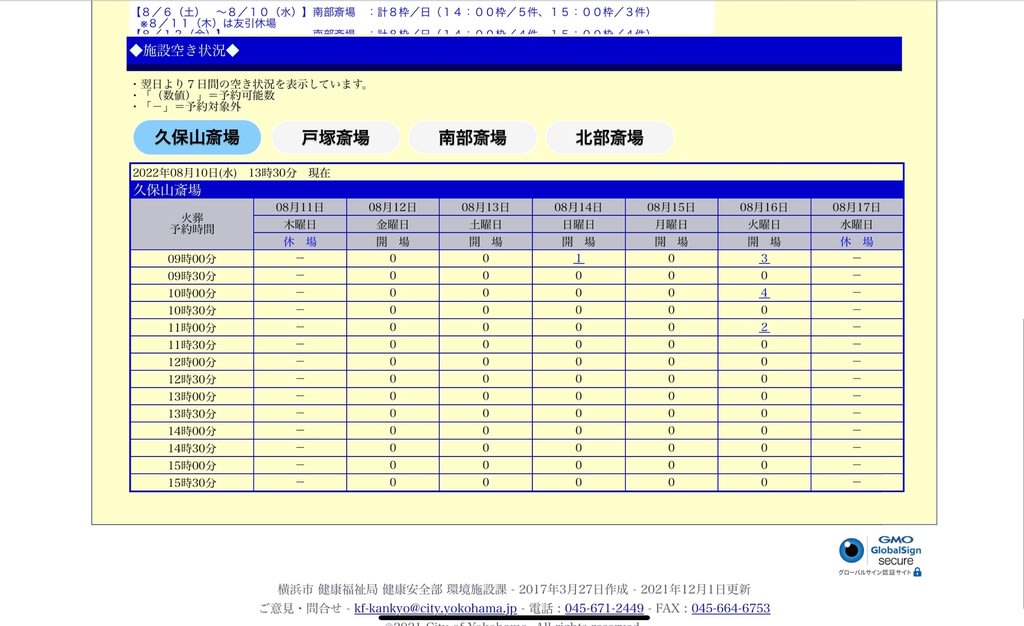Image resolution: width=1024 pixels, height=626 pixels.
Task: Click the 水曜日 weekday cell
Action: [x=856, y=225]
